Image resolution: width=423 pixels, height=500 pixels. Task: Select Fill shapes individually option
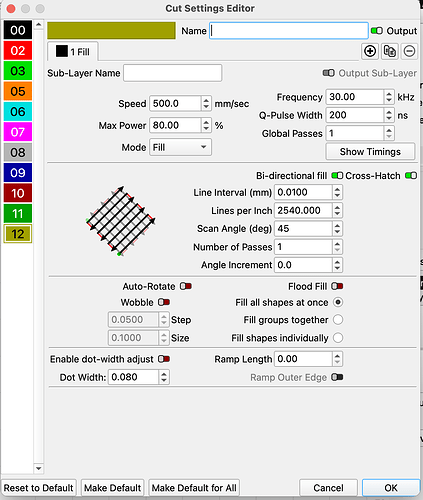[x=338, y=338]
